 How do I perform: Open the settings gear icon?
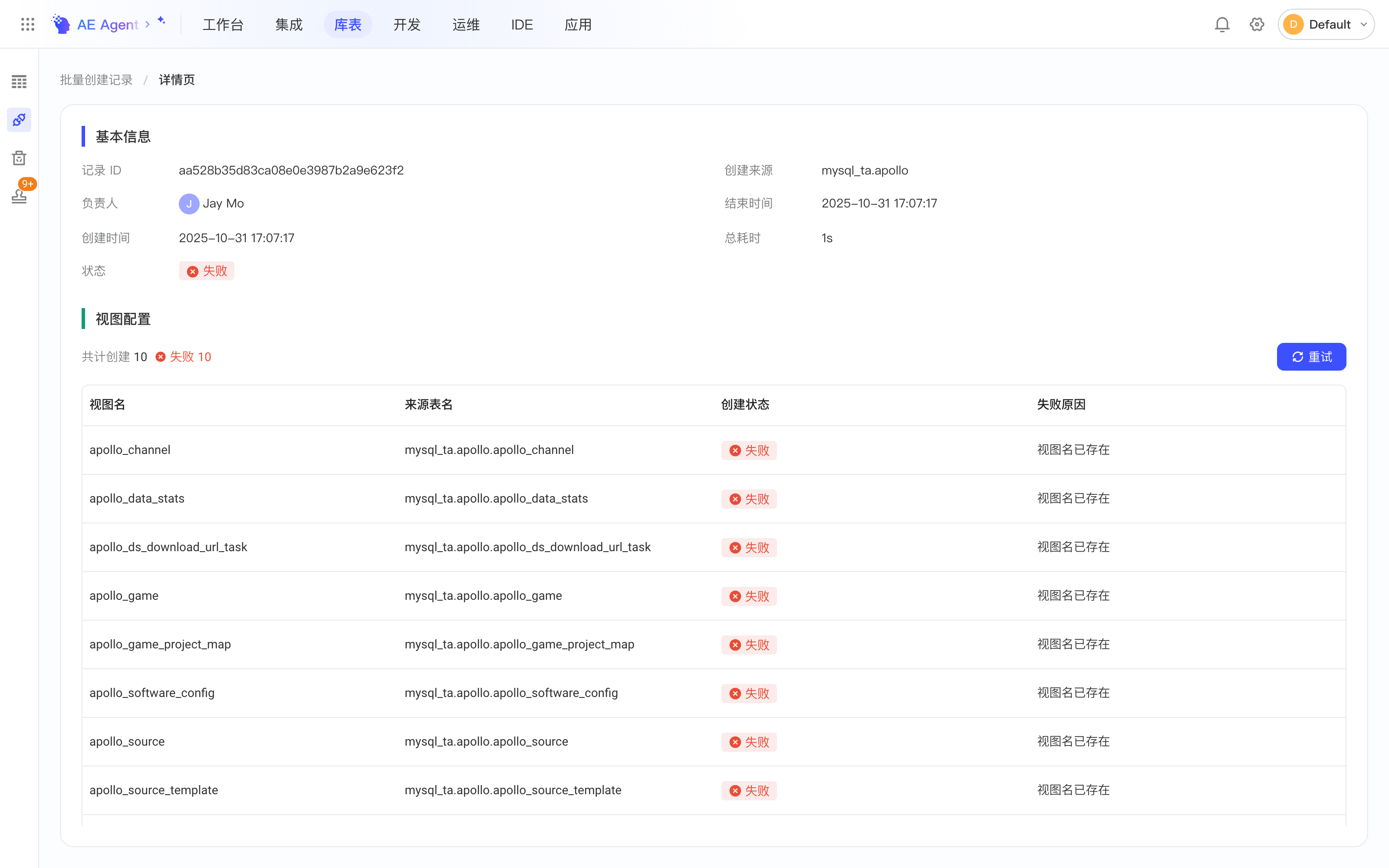[x=1257, y=24]
